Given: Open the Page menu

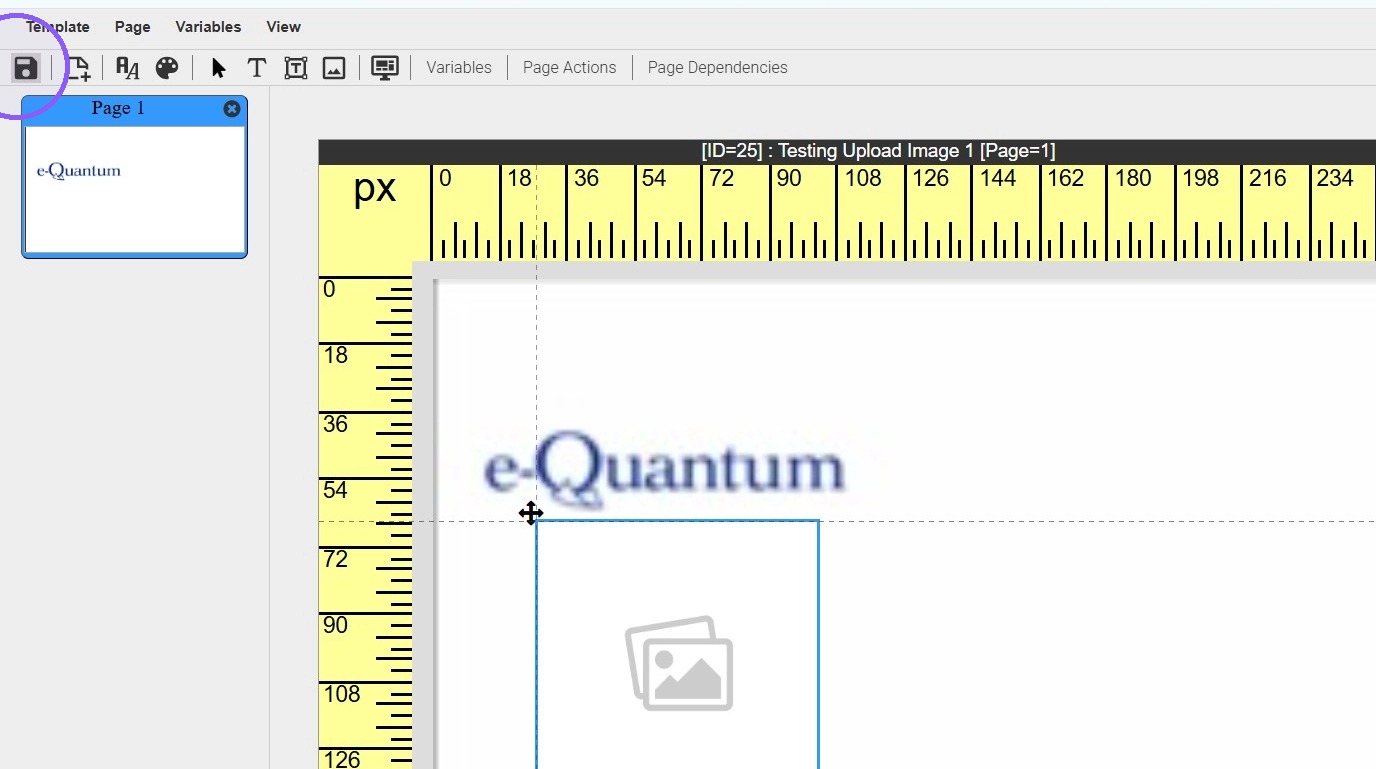Looking at the screenshot, I should (x=133, y=27).
